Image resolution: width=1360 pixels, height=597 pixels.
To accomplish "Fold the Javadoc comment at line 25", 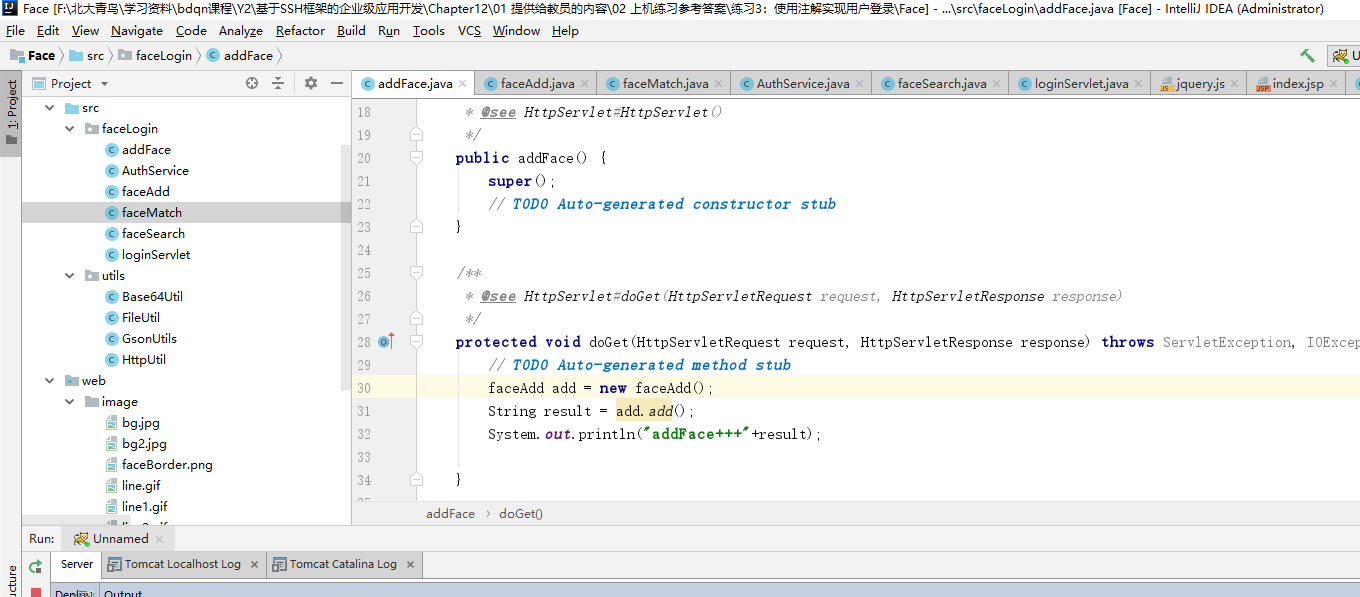I will [x=416, y=273].
